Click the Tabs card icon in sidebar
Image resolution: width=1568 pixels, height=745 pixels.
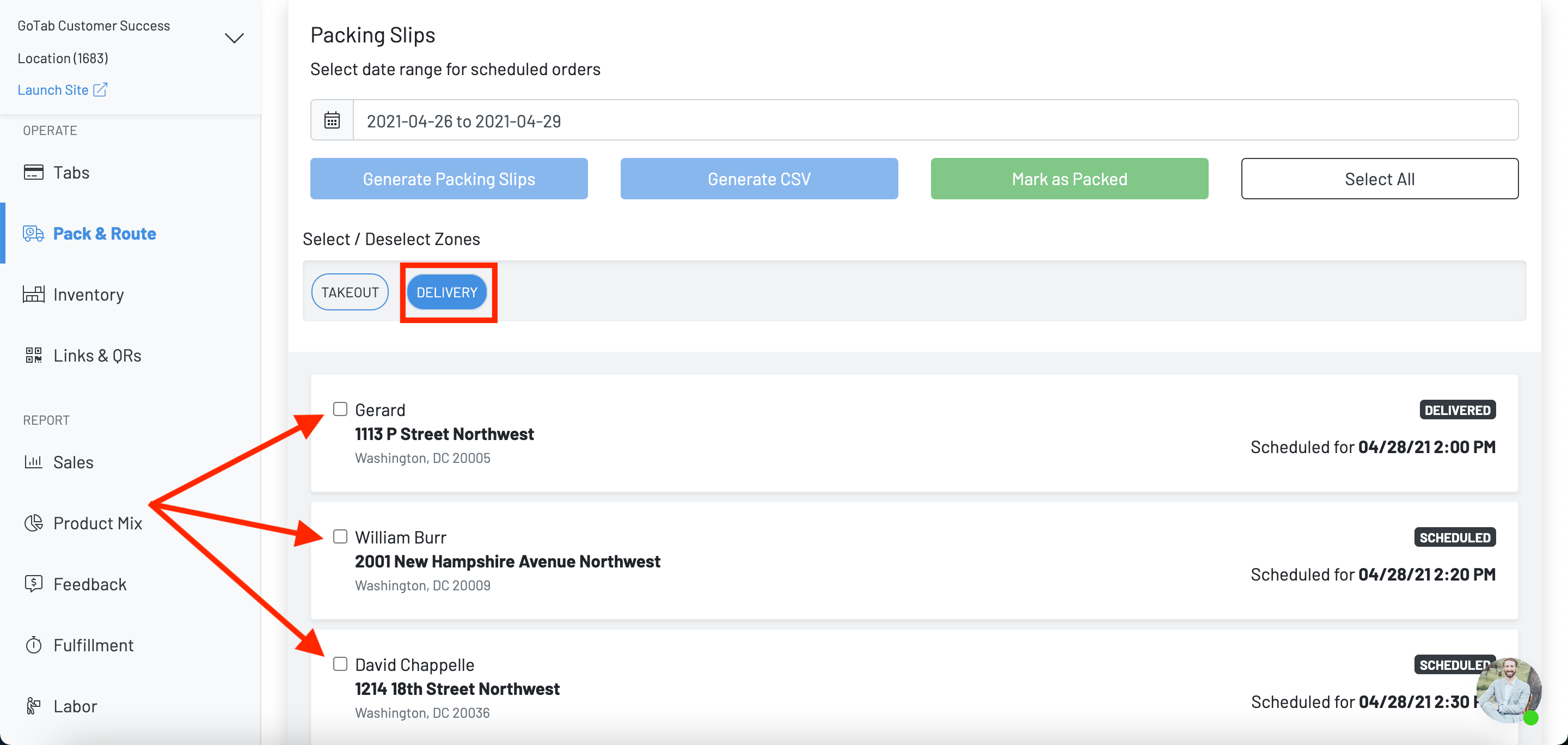click(33, 172)
